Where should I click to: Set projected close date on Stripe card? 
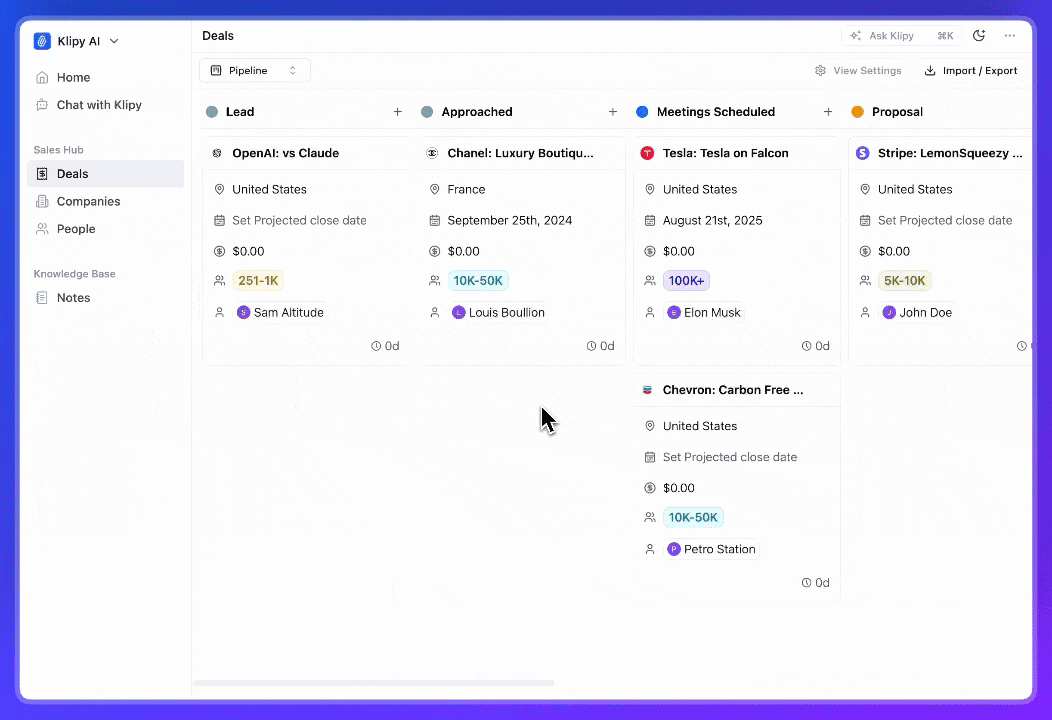click(945, 220)
